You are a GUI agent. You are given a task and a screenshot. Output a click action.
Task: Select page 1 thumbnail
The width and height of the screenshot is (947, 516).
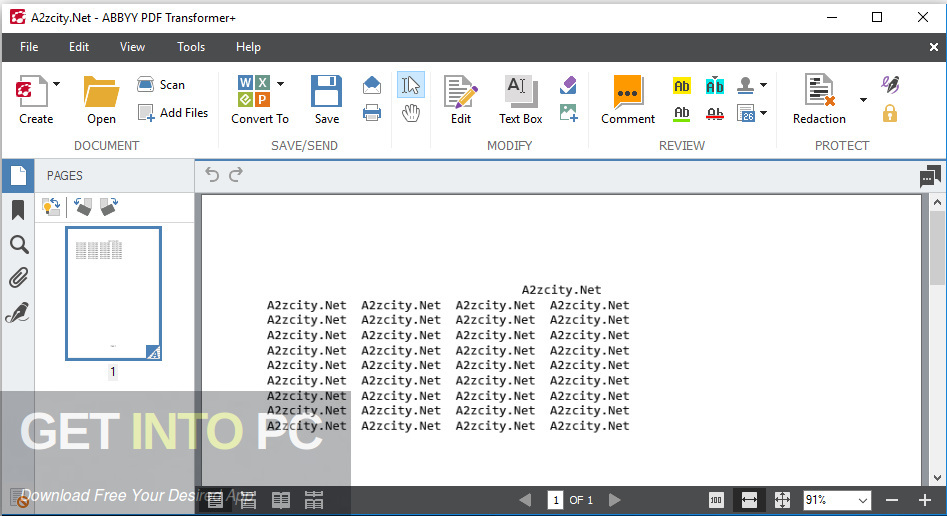point(114,294)
